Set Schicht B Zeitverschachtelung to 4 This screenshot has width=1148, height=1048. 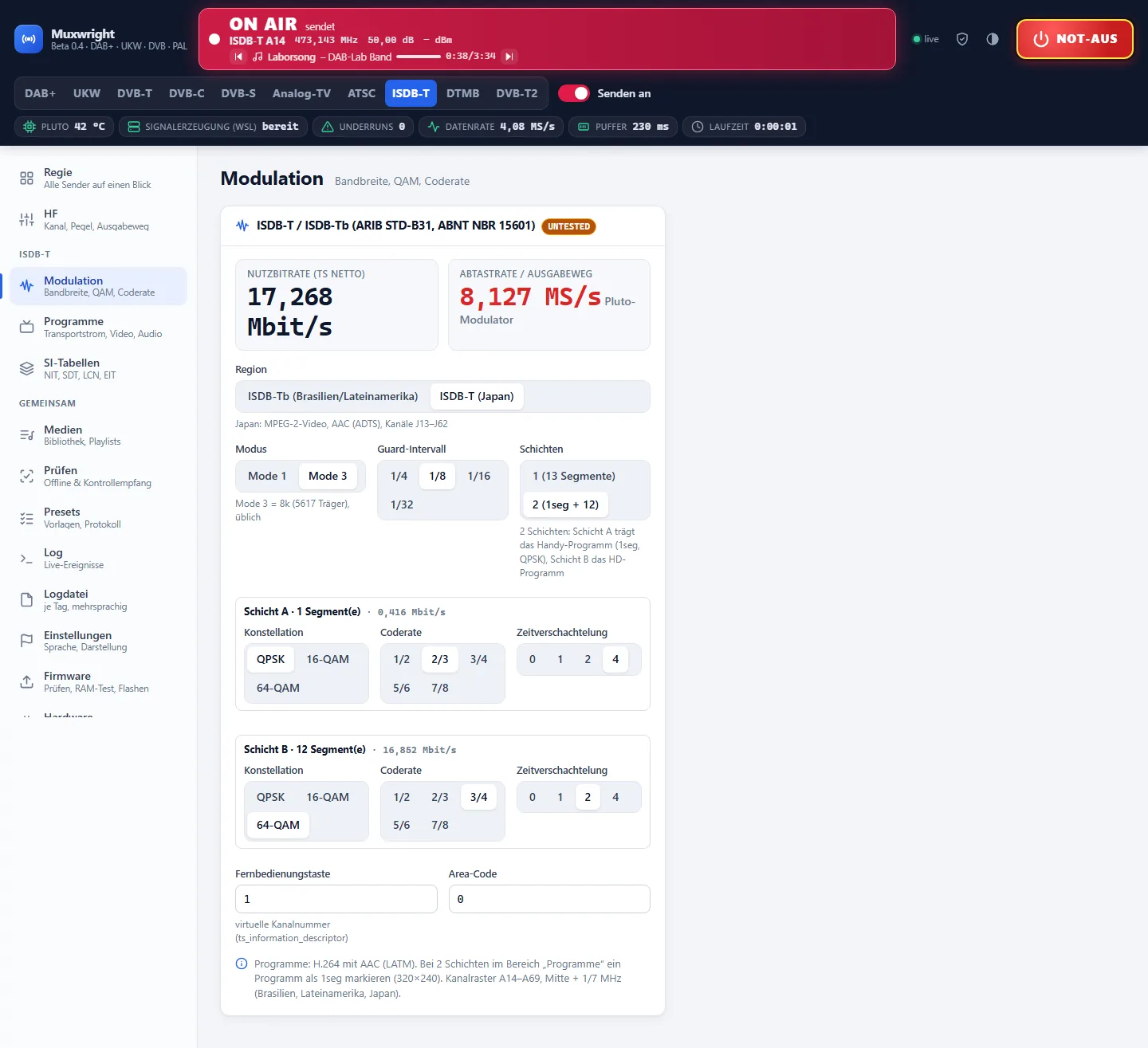(x=615, y=798)
